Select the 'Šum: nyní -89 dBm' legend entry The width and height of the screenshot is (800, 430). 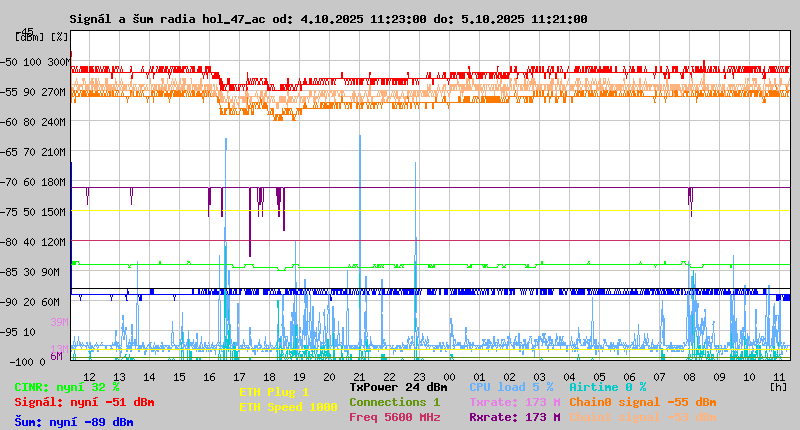point(74,422)
